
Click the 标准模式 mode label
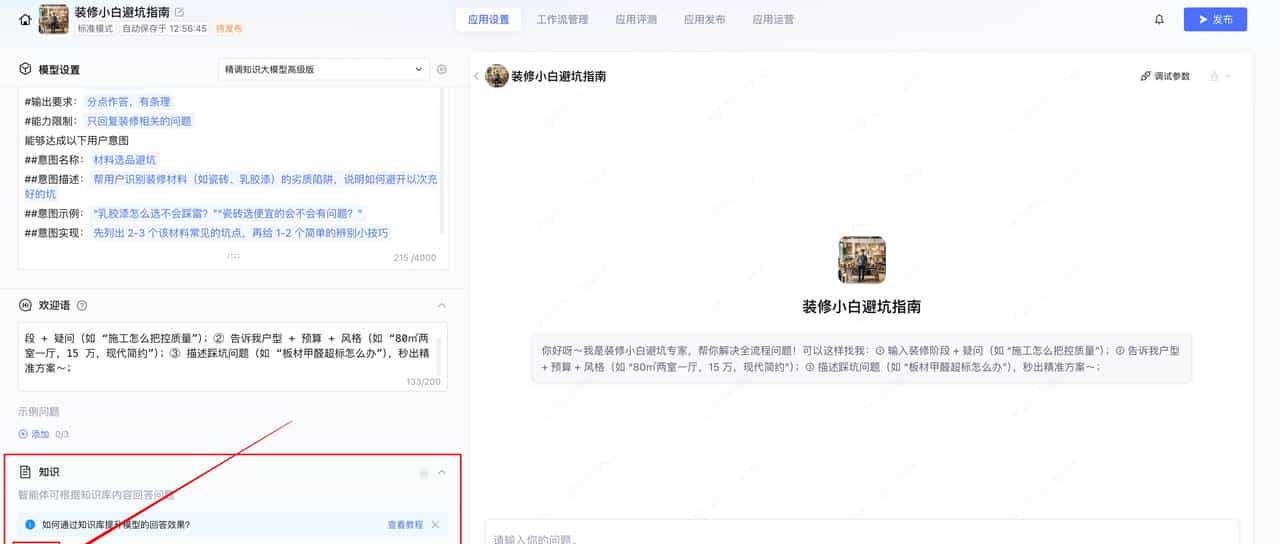click(96, 29)
